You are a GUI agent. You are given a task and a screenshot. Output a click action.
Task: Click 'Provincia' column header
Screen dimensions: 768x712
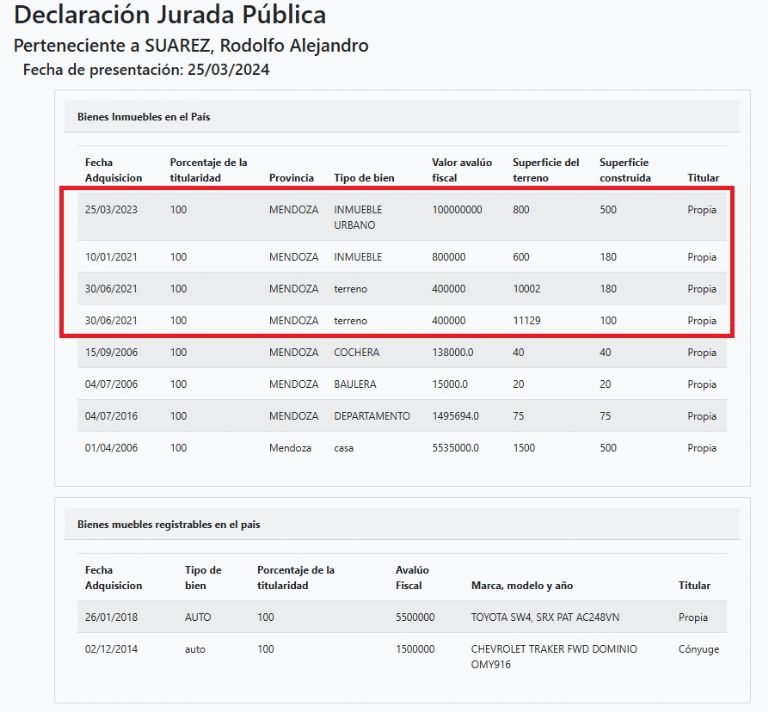coord(291,178)
